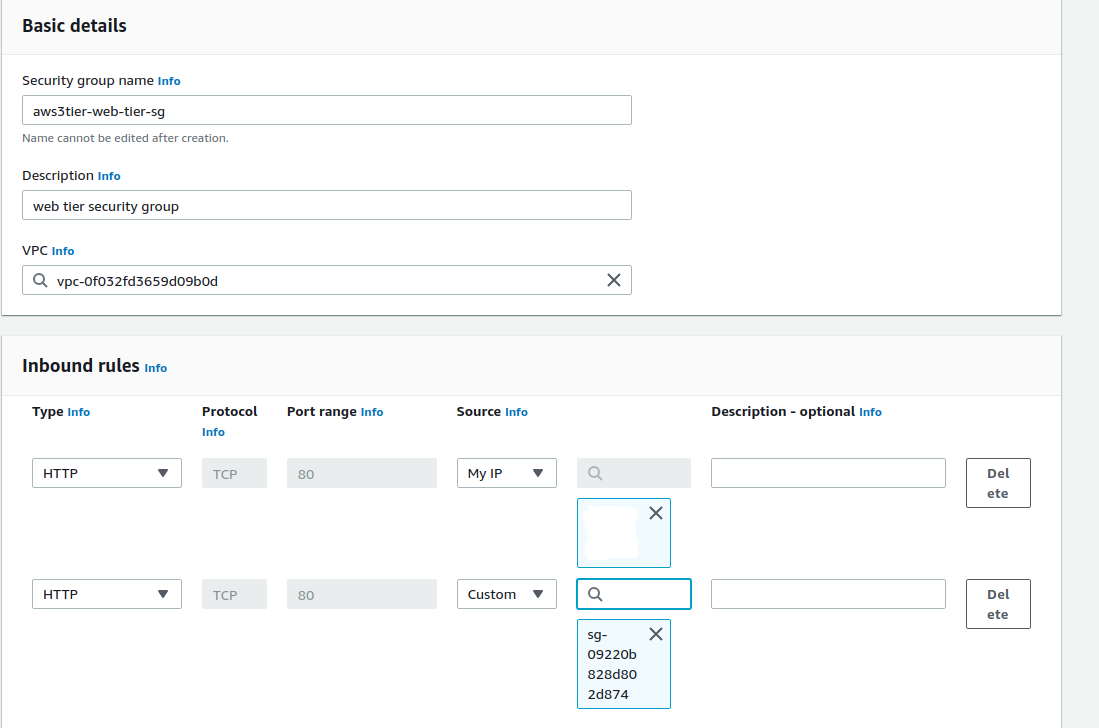The width and height of the screenshot is (1099, 728).
Task: Change the Custom source dropdown in second rule
Action: click(x=507, y=593)
